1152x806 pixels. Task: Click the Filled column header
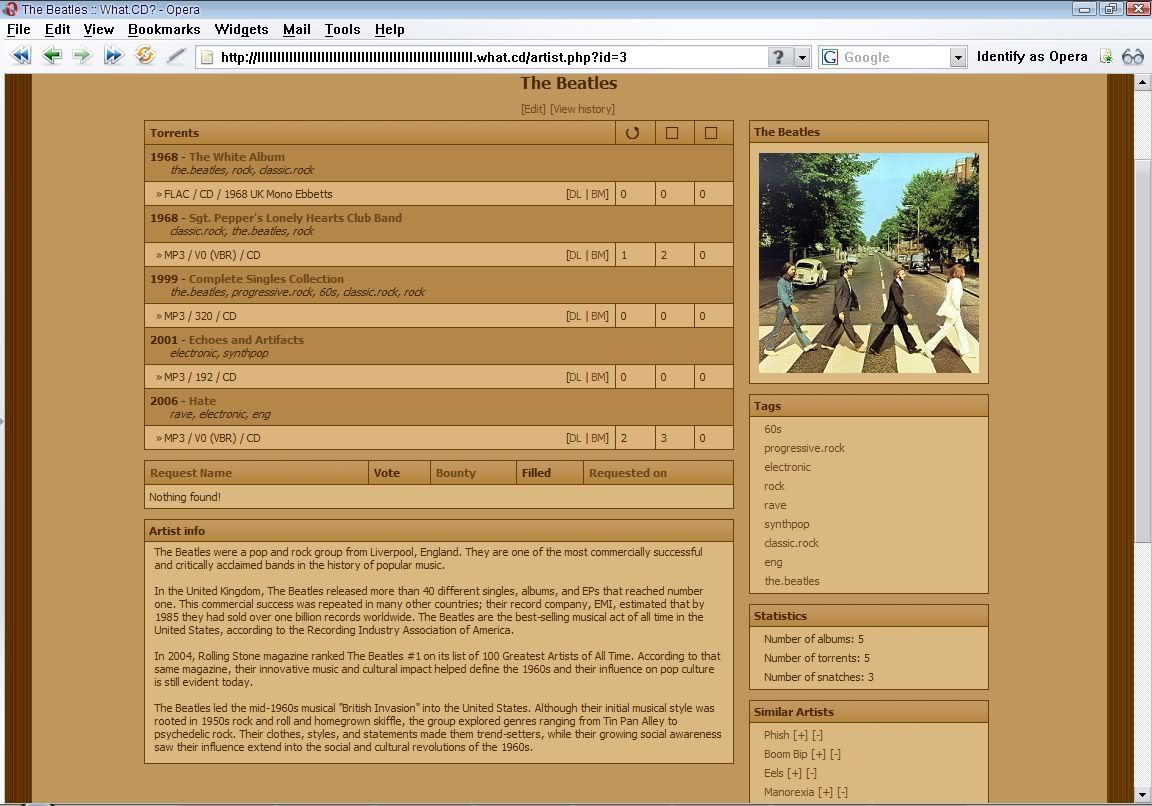click(x=536, y=473)
